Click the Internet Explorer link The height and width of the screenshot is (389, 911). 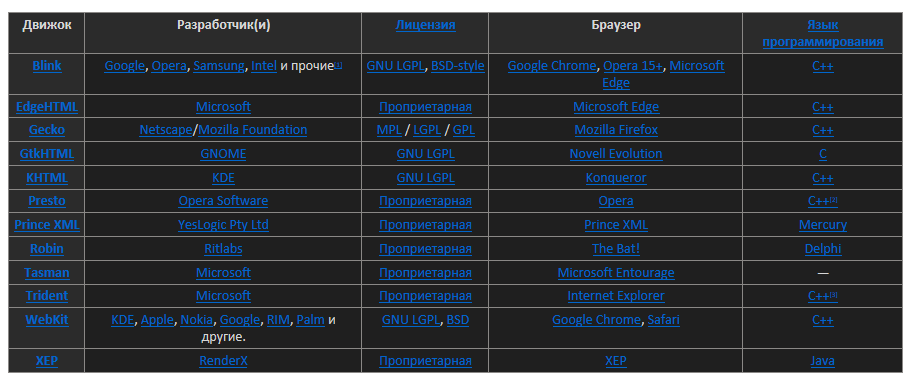[x=616, y=296]
